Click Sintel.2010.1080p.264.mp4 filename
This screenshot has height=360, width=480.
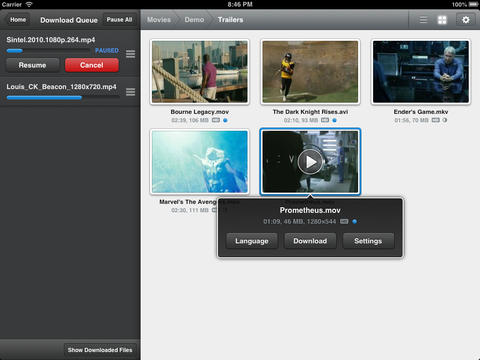pos(51,40)
